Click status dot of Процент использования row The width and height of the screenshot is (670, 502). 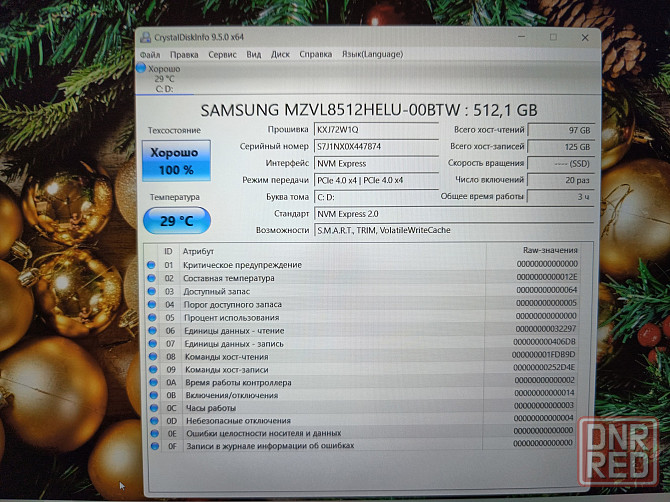(152, 317)
